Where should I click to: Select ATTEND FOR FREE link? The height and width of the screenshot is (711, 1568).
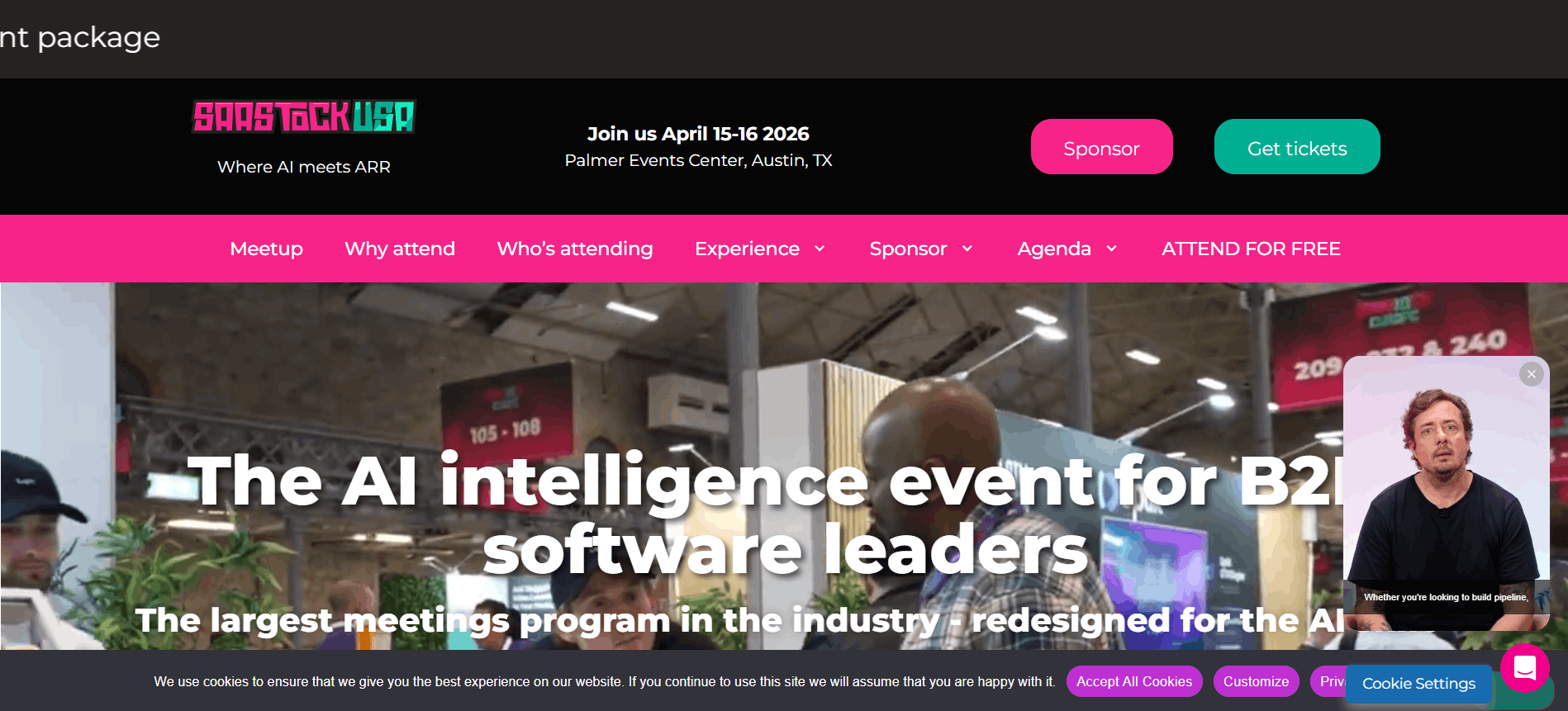(x=1251, y=249)
